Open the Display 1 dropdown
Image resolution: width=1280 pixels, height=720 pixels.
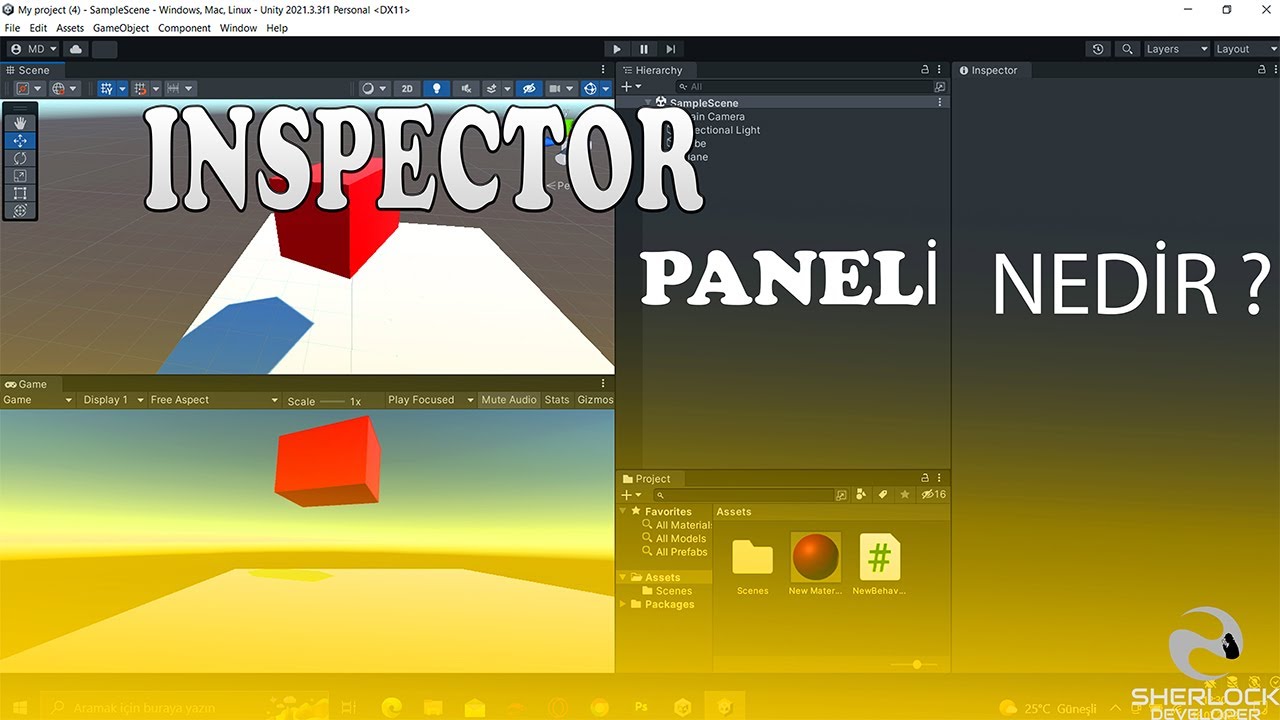(113, 400)
